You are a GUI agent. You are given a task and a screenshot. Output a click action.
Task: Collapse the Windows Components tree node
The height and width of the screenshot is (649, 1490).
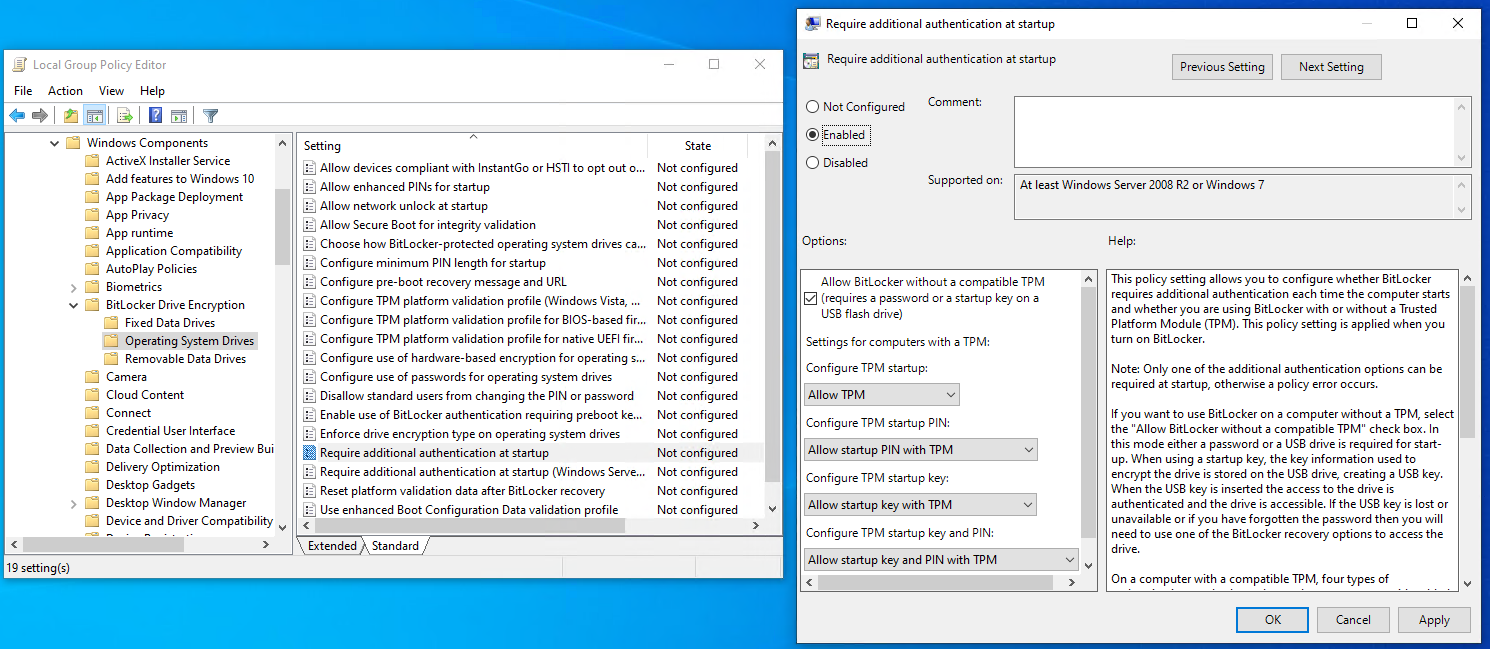pos(54,143)
